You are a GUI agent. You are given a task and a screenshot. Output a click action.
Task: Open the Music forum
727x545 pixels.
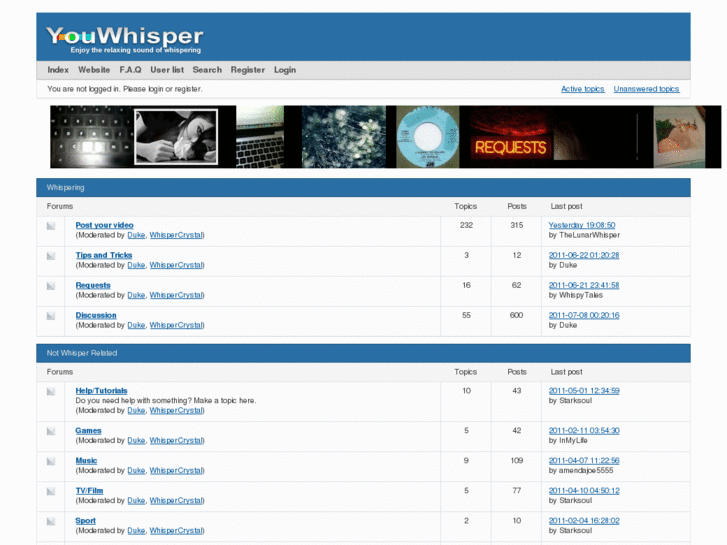point(86,461)
